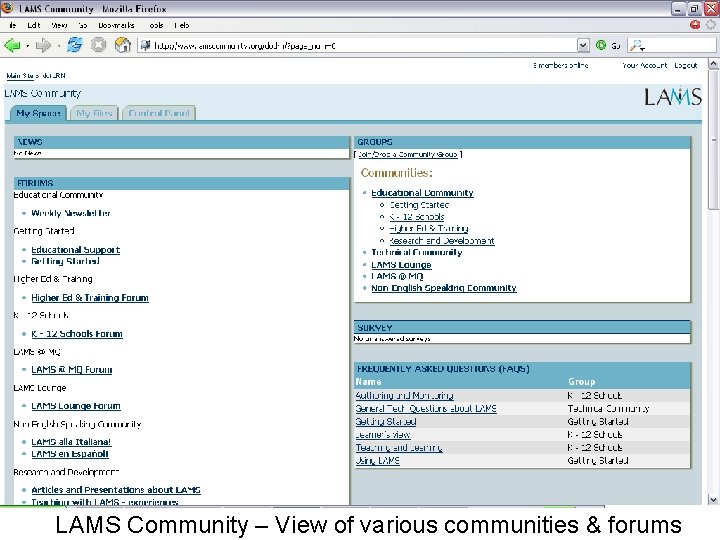Click the page scrollbar down arrow

pos(713,499)
